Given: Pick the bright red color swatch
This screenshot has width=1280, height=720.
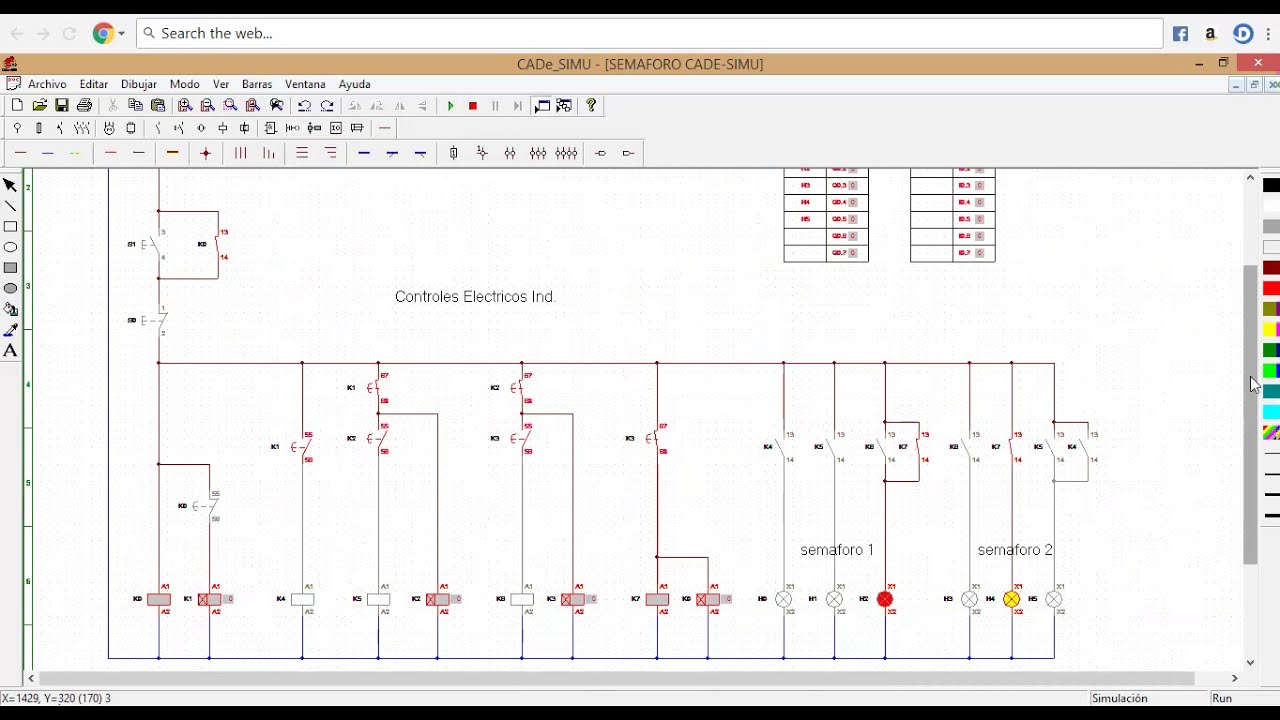Looking at the screenshot, I should coord(1271,288).
